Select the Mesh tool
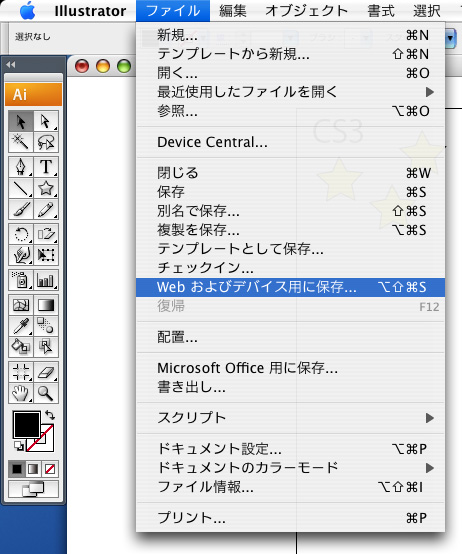The height and width of the screenshot is (554, 462). pos(21,305)
